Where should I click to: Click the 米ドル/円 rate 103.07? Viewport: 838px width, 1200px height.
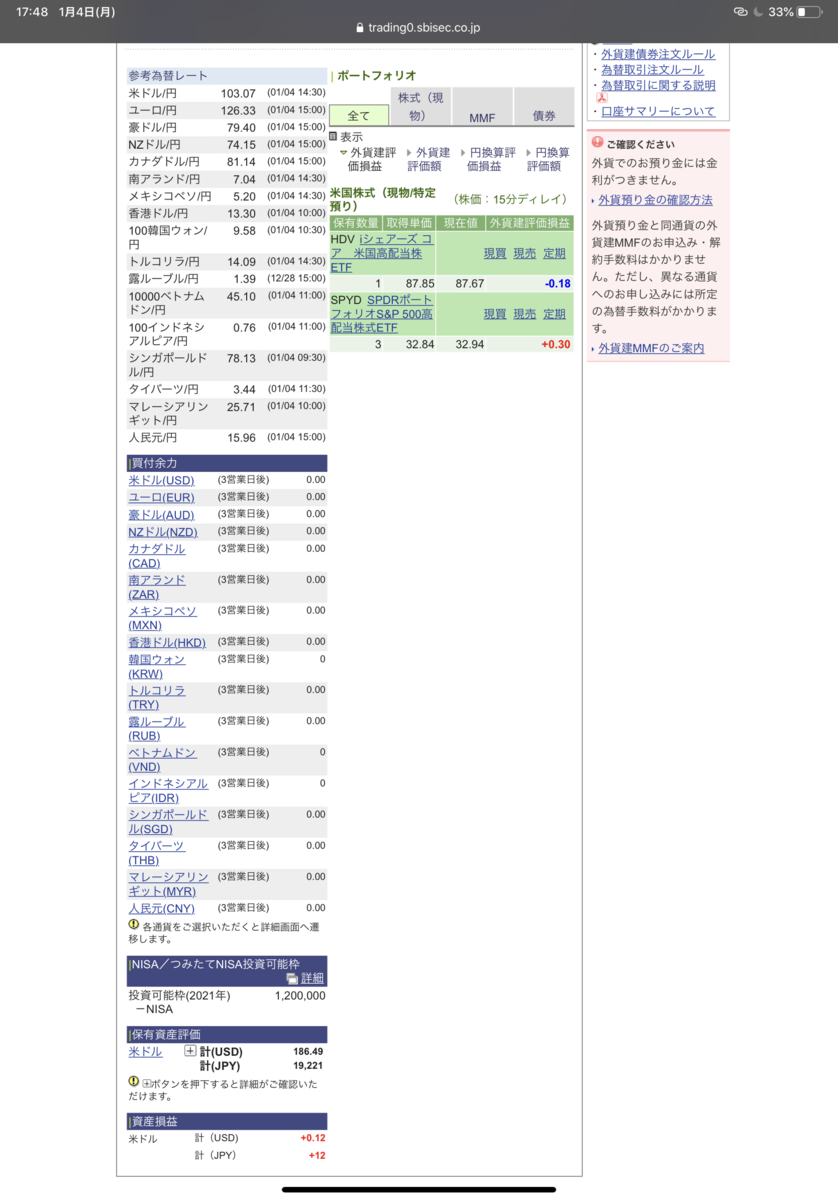(238, 93)
